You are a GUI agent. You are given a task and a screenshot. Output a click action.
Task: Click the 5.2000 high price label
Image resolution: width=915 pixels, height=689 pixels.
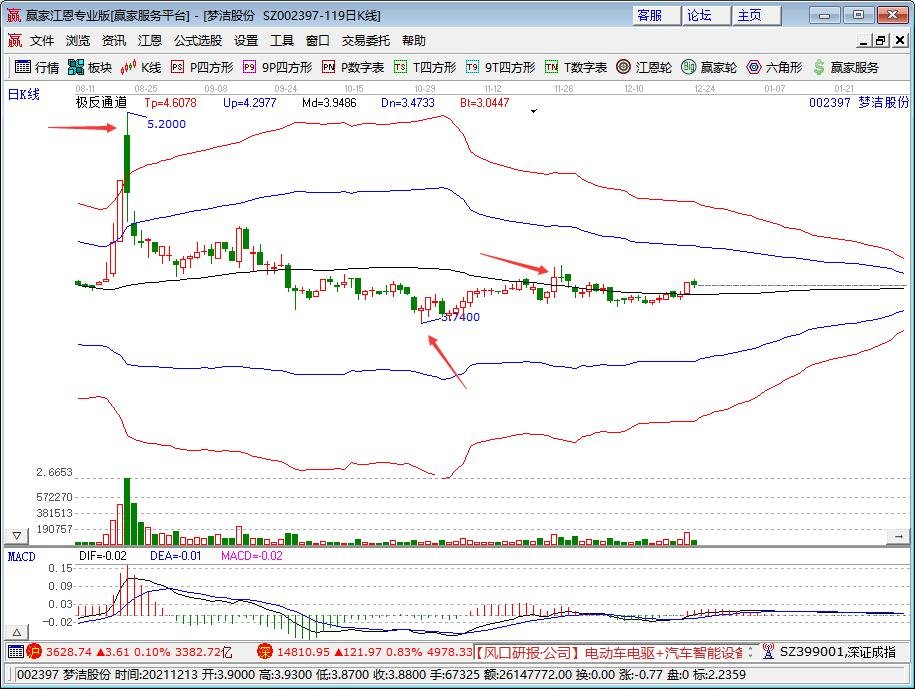tap(166, 124)
